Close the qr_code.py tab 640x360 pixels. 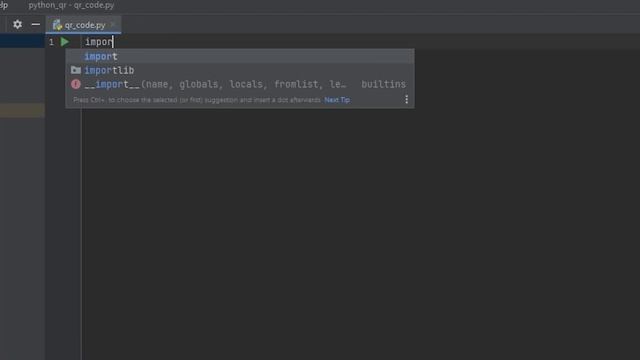tap(113, 25)
